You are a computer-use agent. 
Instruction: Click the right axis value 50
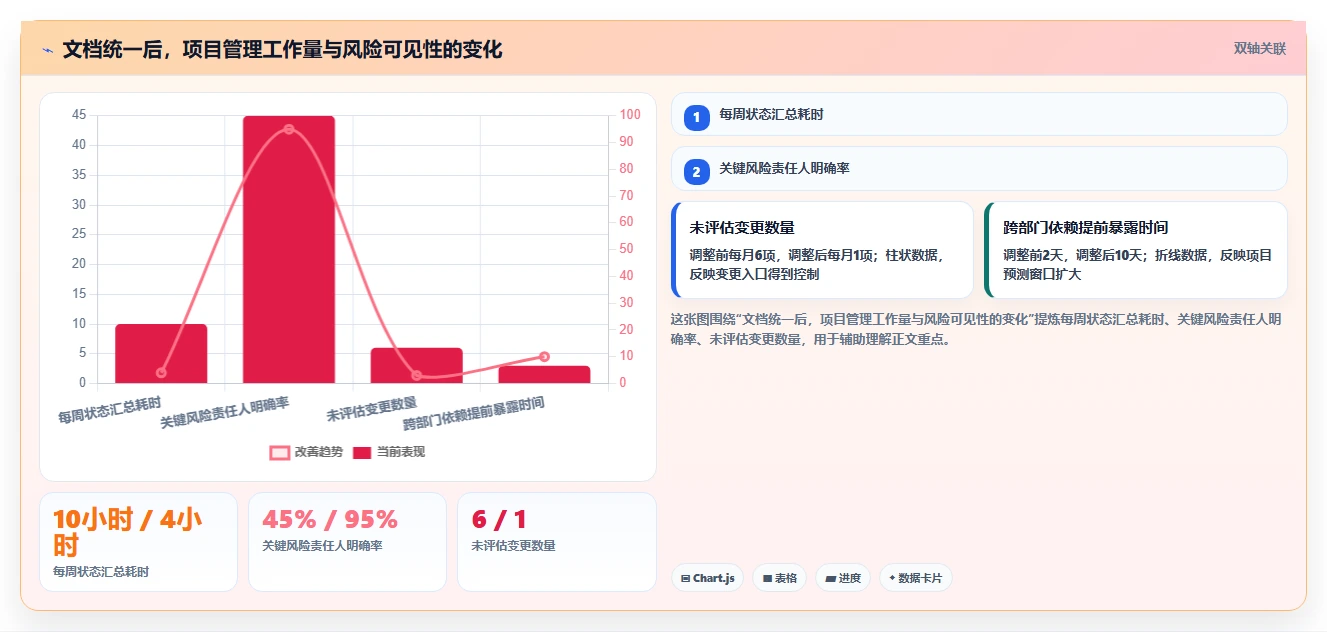pos(627,249)
